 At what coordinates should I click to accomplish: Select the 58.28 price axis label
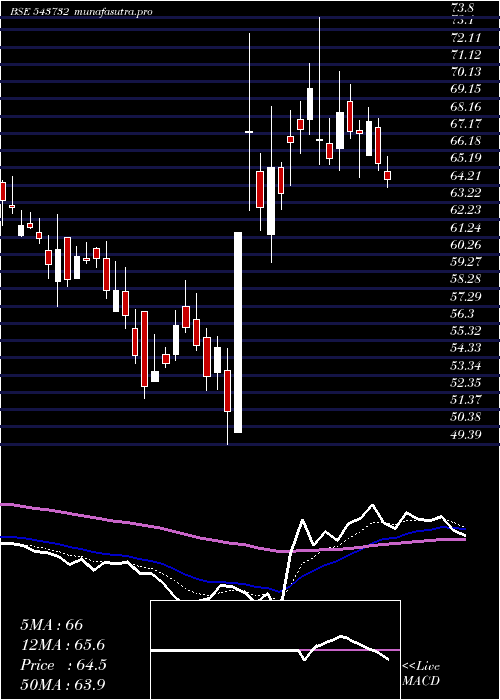tap(466, 279)
